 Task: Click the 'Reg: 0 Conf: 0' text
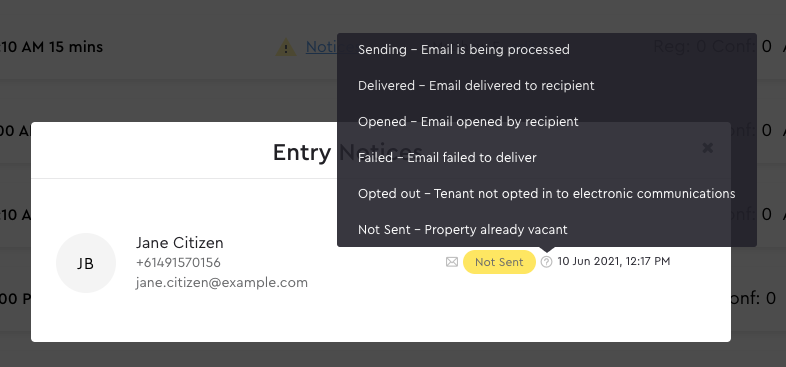(x=712, y=47)
